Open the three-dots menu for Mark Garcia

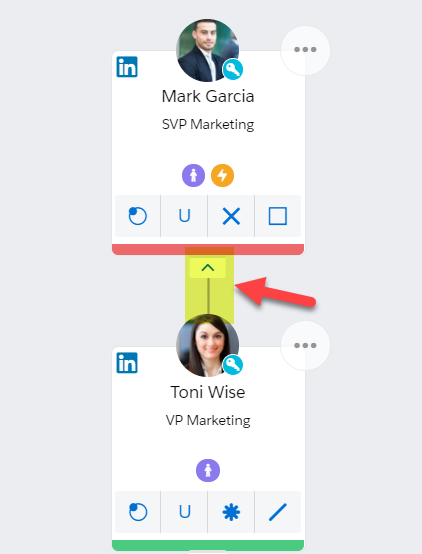(305, 50)
